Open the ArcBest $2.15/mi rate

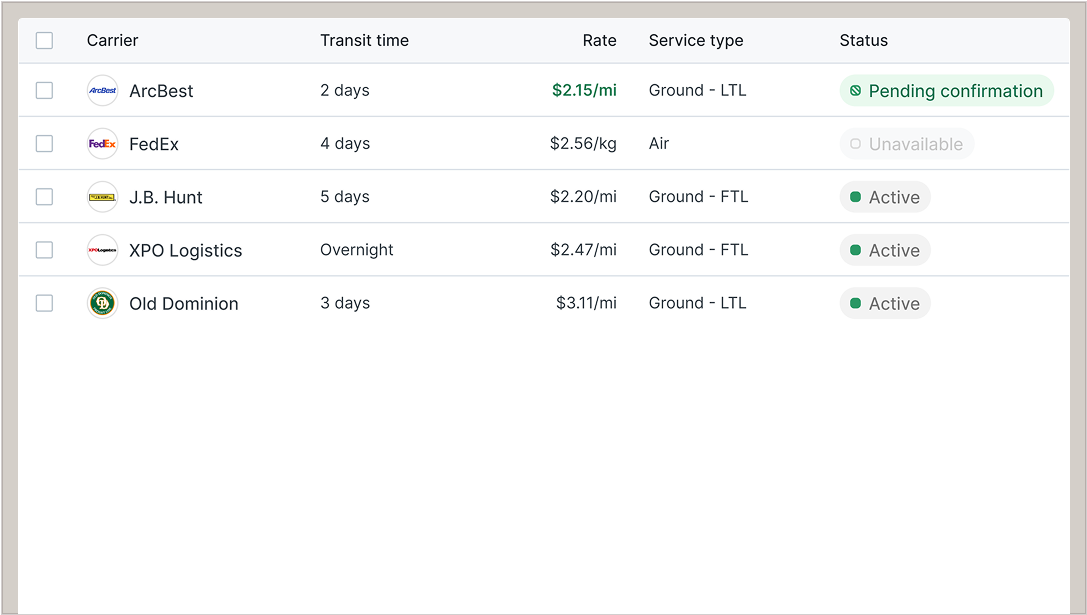(584, 90)
